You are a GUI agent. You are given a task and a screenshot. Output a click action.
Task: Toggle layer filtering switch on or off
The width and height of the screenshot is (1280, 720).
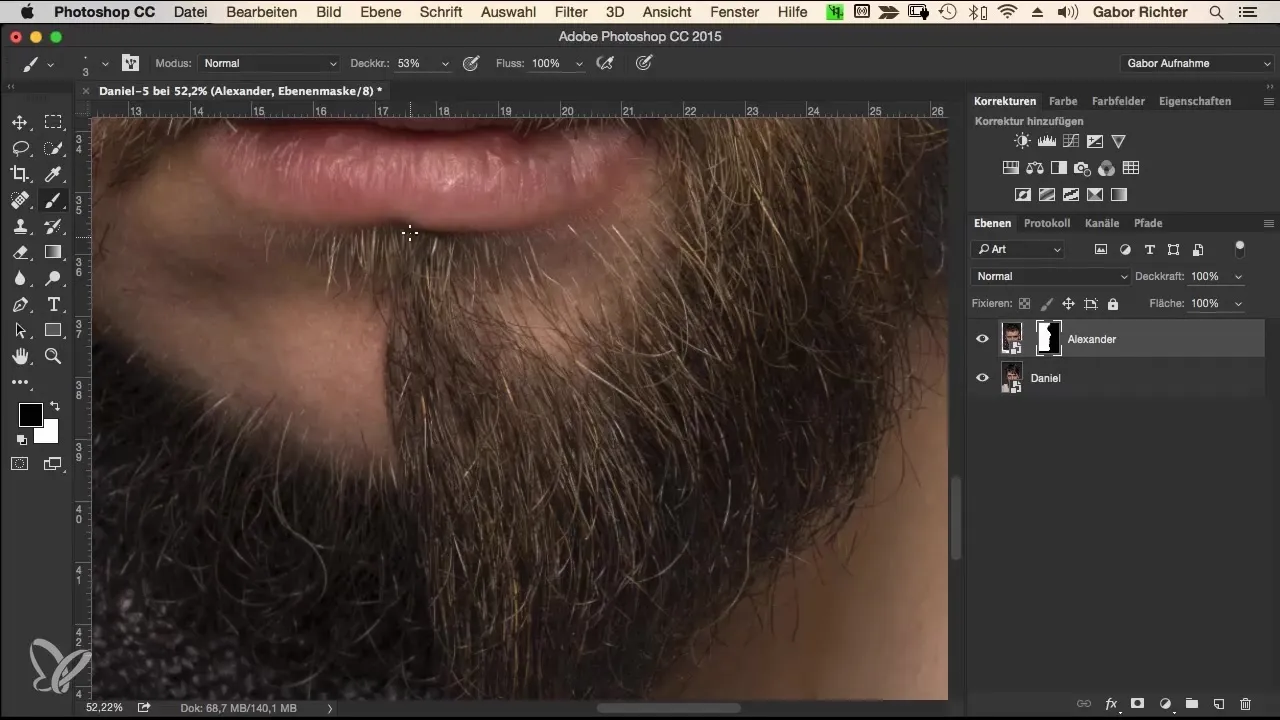coord(1240,248)
